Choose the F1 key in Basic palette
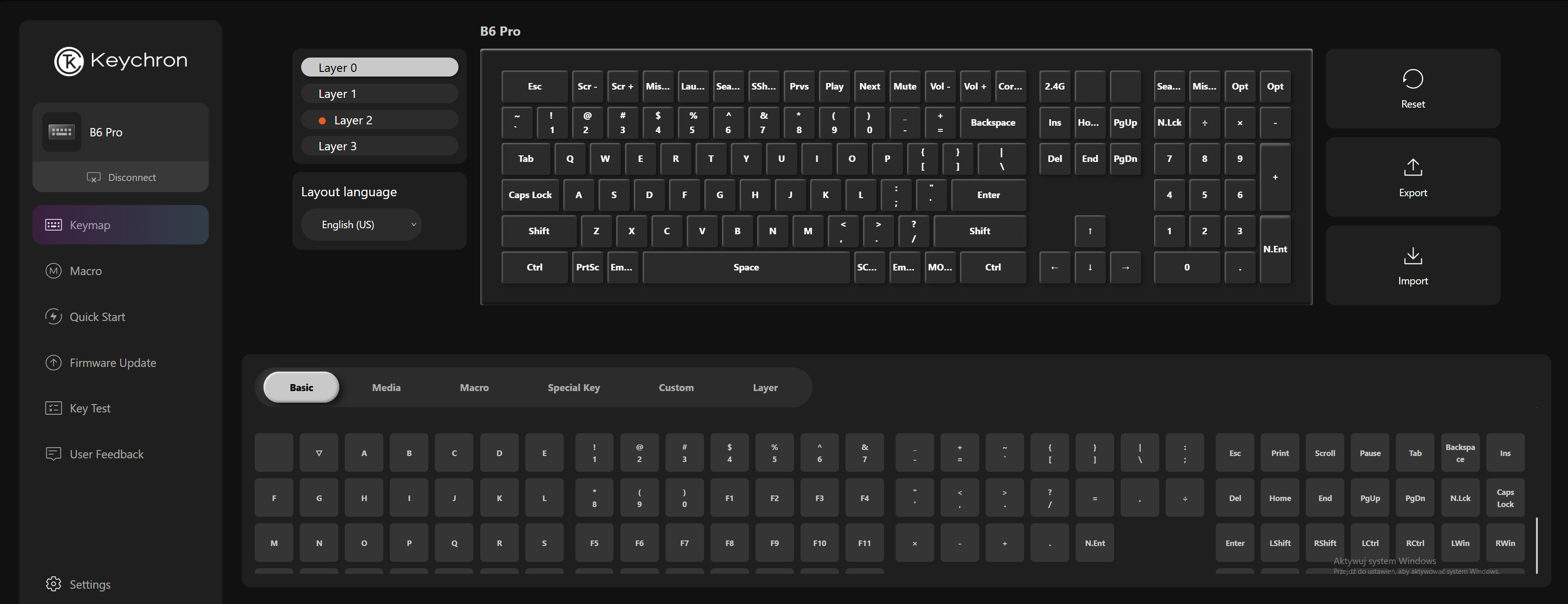The width and height of the screenshot is (1568, 604). (x=729, y=498)
